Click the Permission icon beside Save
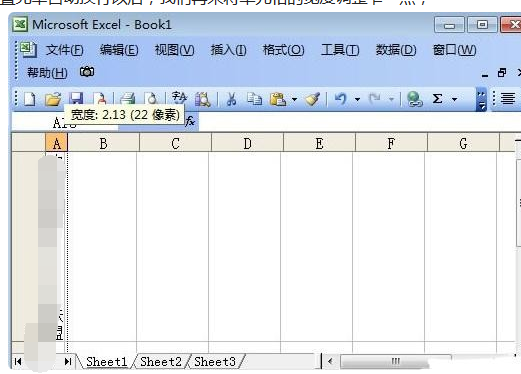The height and width of the screenshot is (374, 521). 100,99
